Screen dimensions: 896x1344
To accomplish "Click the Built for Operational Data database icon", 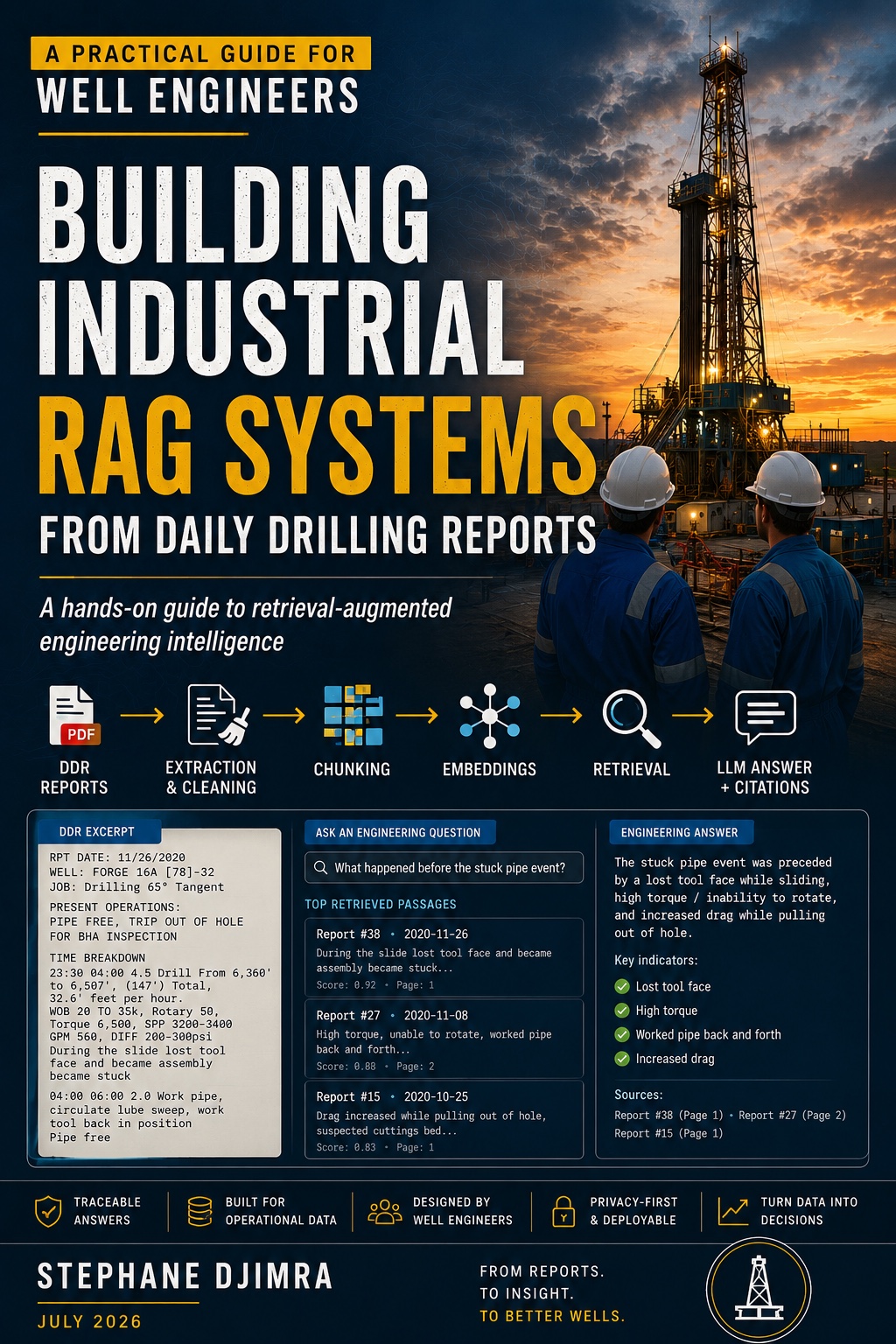I will click(200, 1212).
